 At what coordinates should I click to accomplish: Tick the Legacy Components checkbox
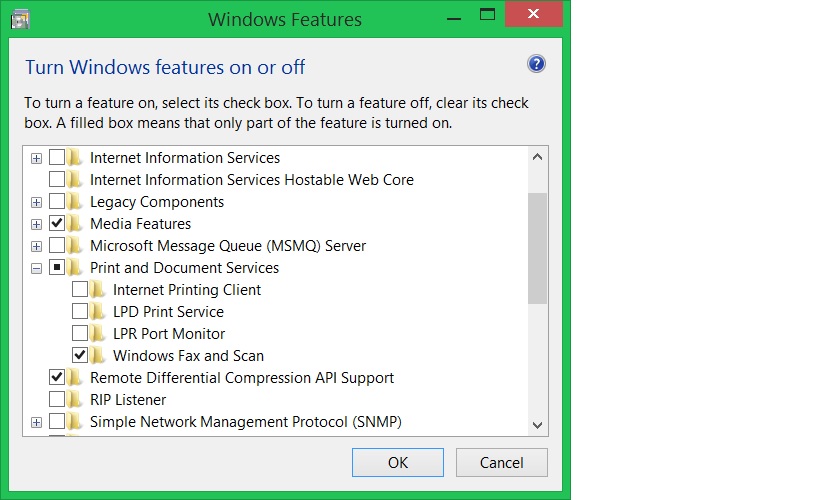pos(57,201)
